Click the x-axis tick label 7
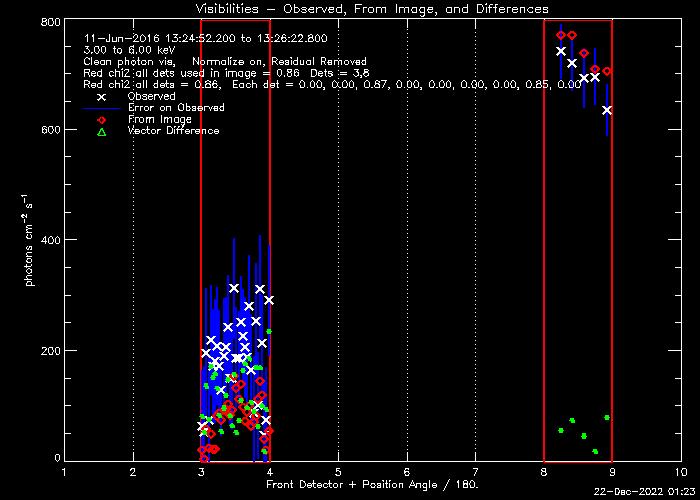This screenshot has width=700, height=500. (x=475, y=472)
